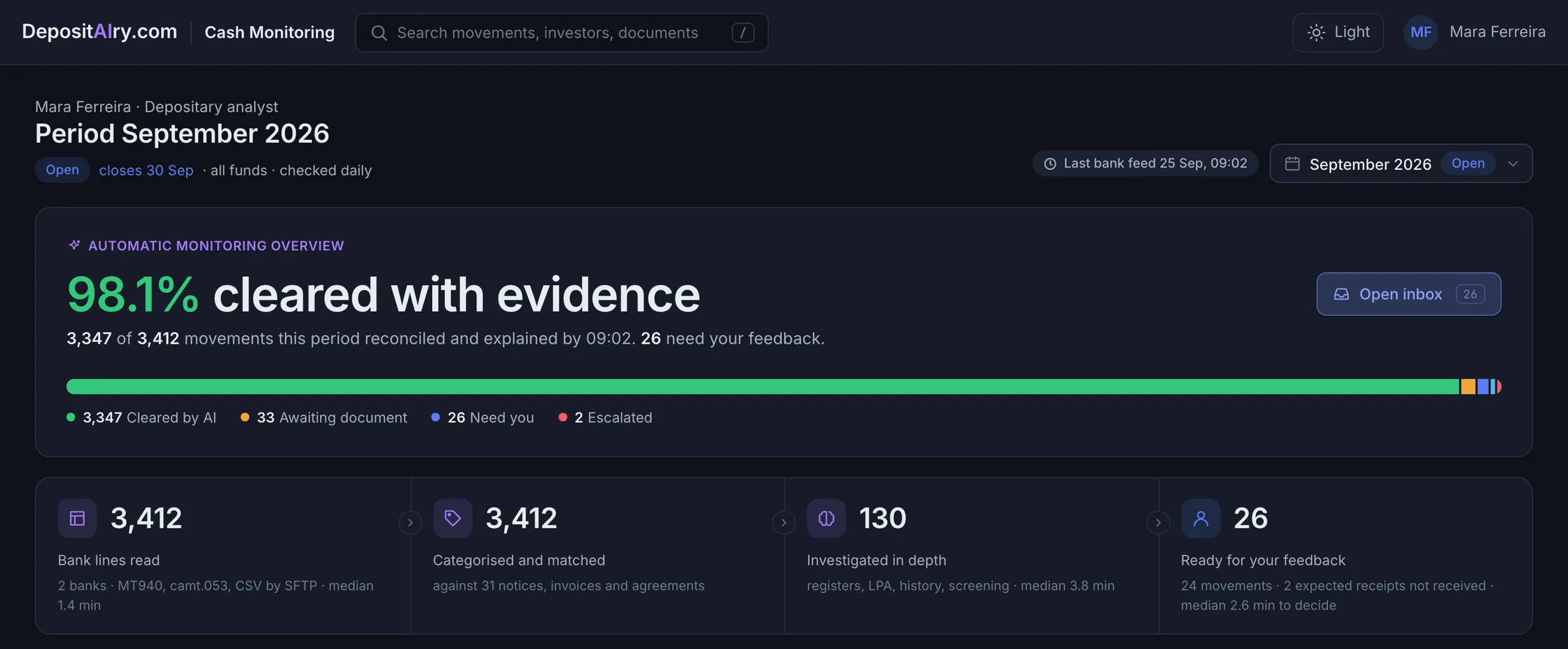Viewport: 1568px width, 649px height.
Task: Click the clock icon beside last bank feed
Action: click(x=1050, y=164)
